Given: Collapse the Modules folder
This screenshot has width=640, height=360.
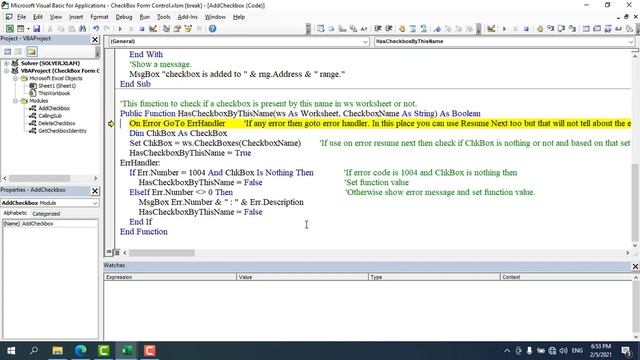Looking at the screenshot, I should (x=15, y=101).
